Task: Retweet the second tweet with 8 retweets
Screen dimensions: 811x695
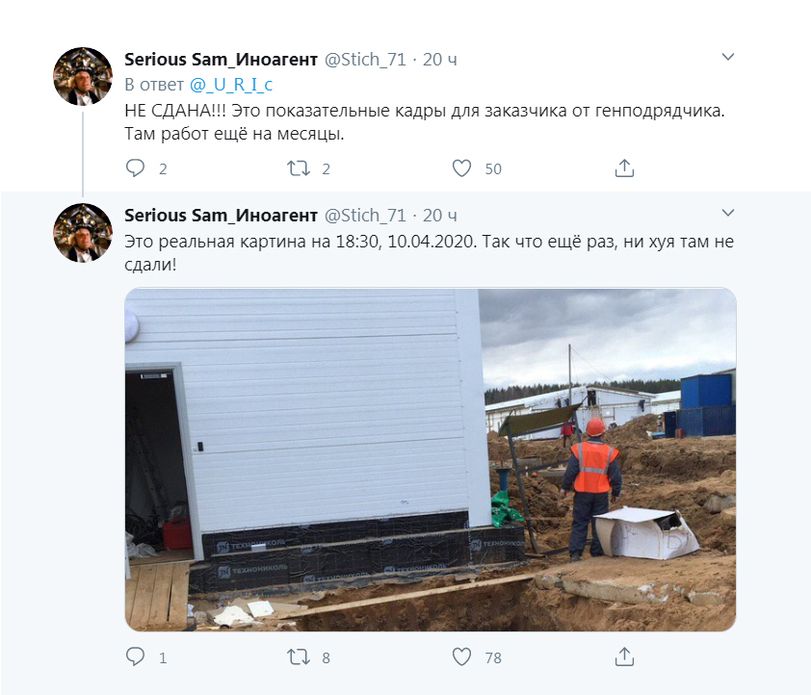Action: pos(298,657)
